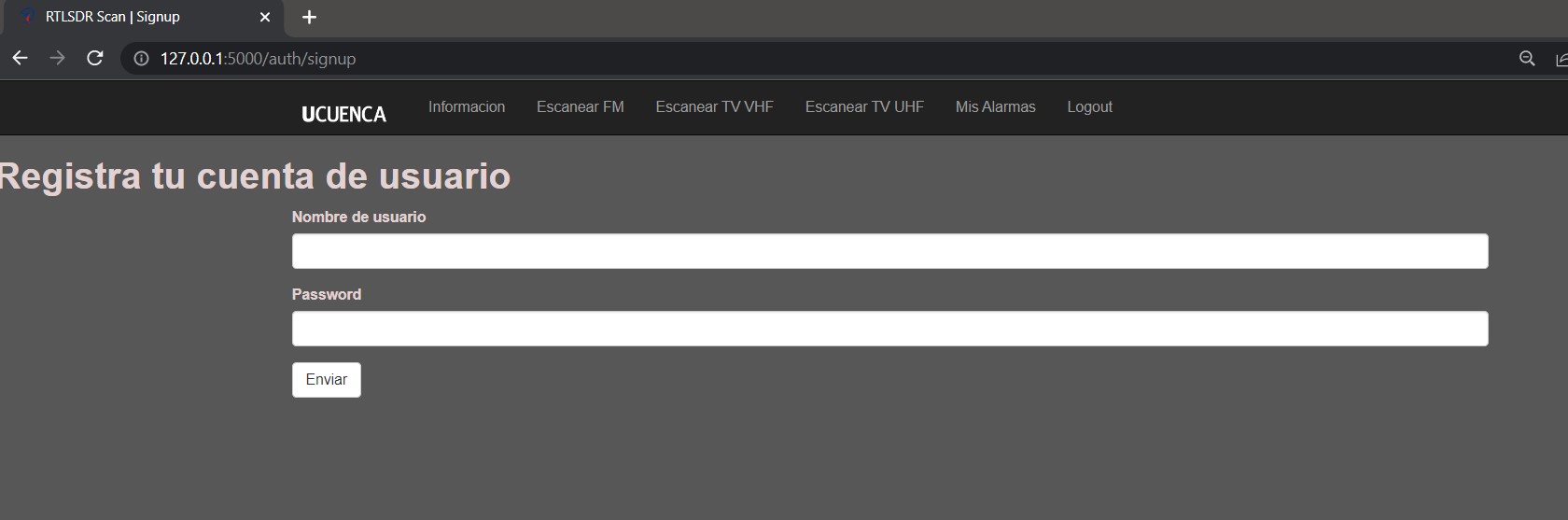This screenshot has width=1568, height=520.
Task: Go to Escanear FM
Action: (x=581, y=106)
